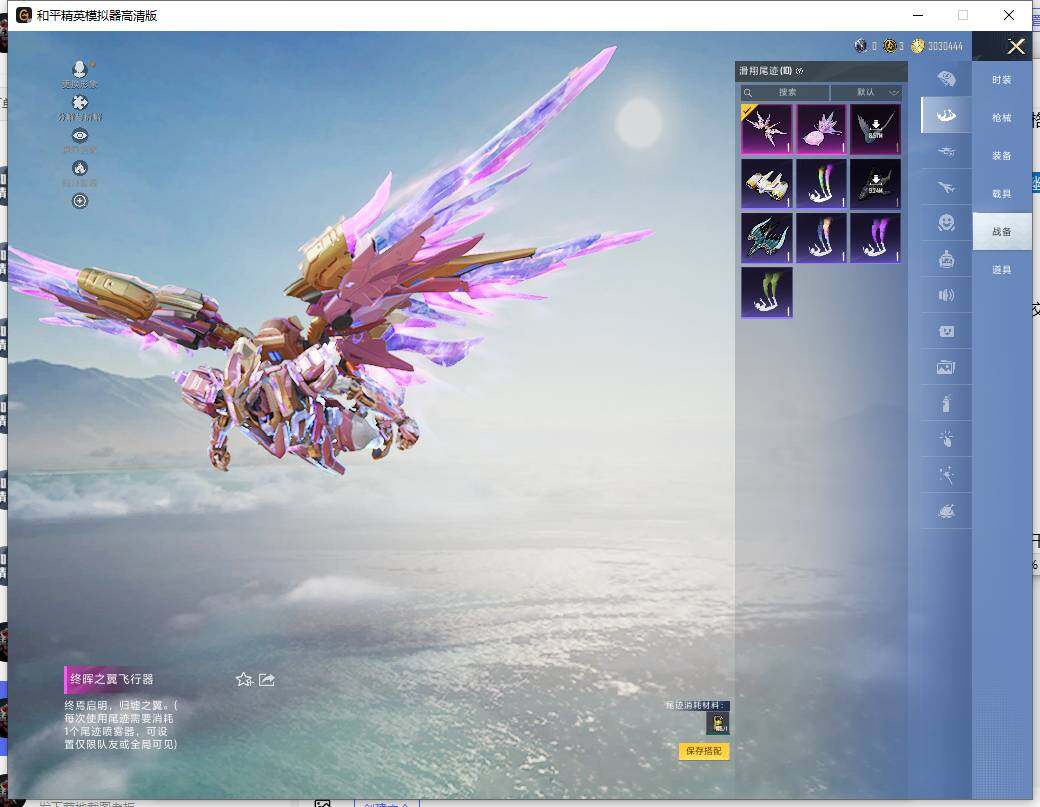Select the voice sound-wave category icon
This screenshot has width=1040, height=807.
click(x=946, y=295)
